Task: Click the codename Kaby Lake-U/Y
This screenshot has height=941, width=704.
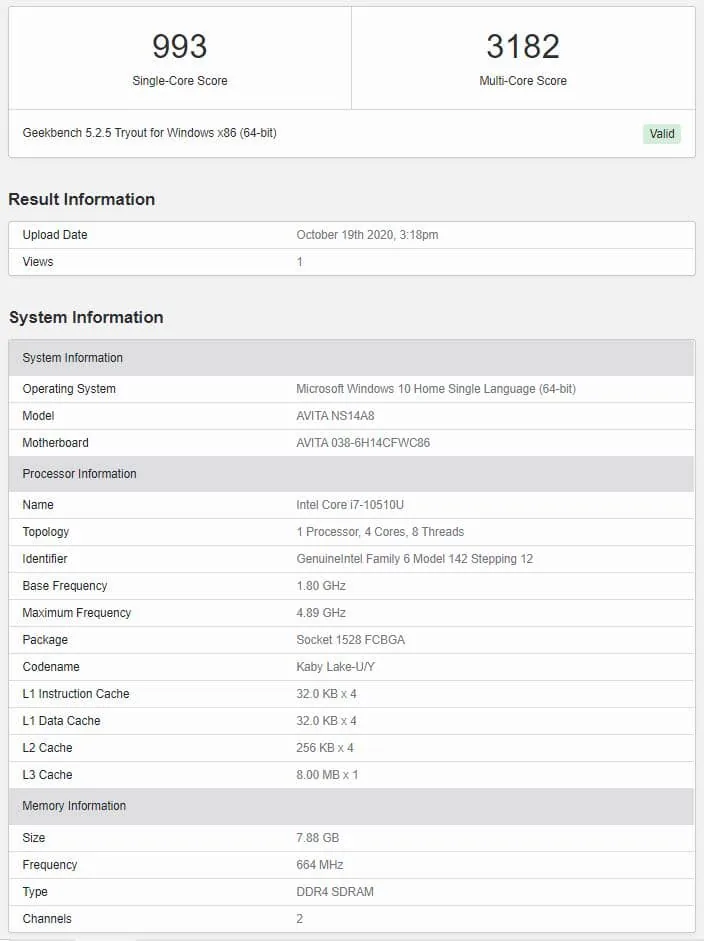Action: pyautogui.click(x=335, y=667)
